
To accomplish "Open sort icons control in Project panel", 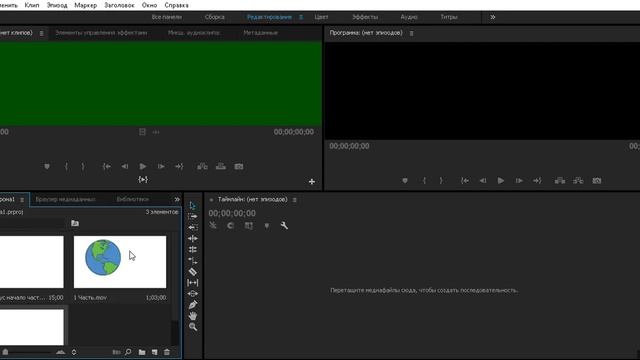I will coord(74,352).
